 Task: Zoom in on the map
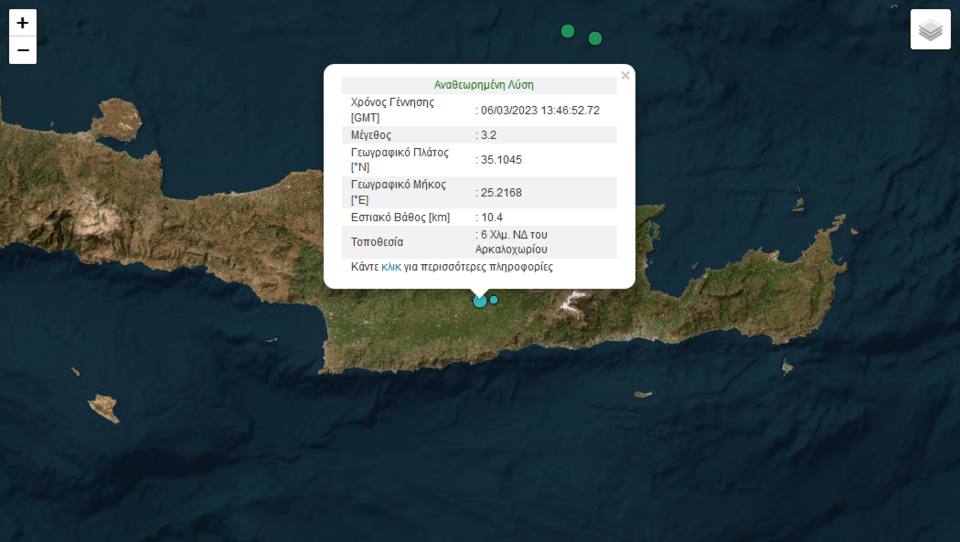(x=23, y=22)
